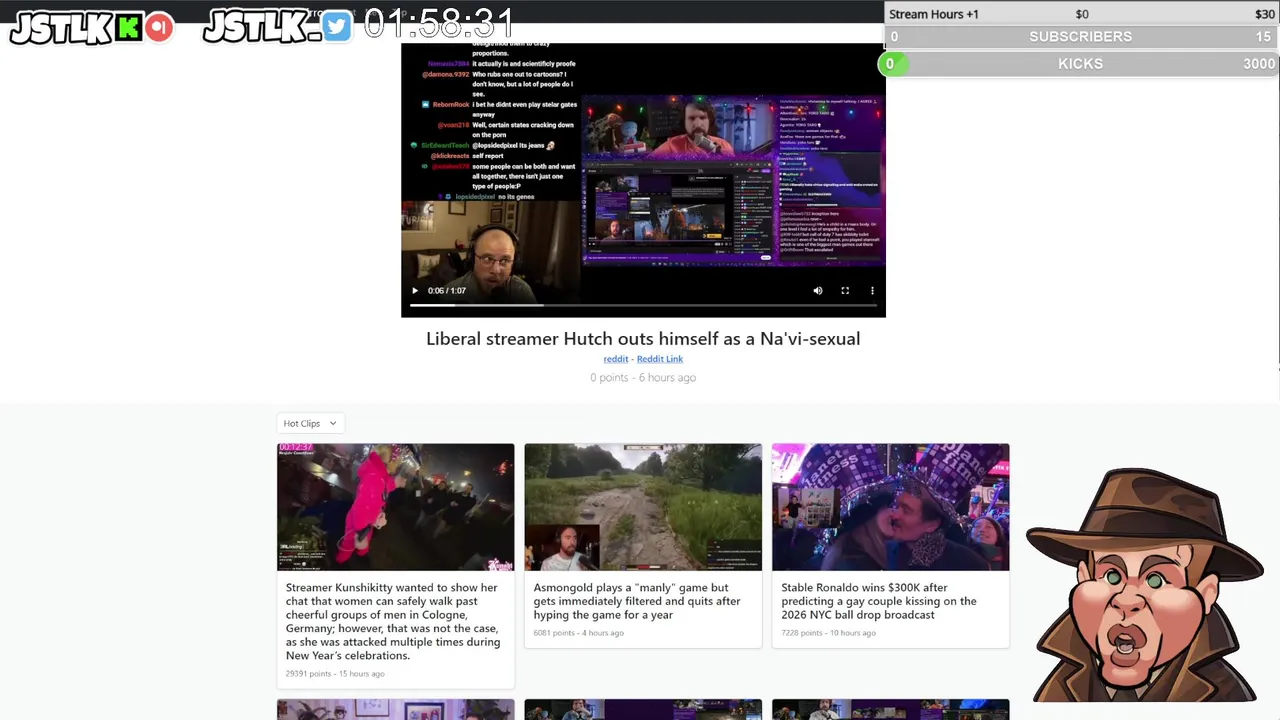1280x720 pixels.
Task: Click the SUBSCRIBERS goal bar
Action: (x=1080, y=37)
